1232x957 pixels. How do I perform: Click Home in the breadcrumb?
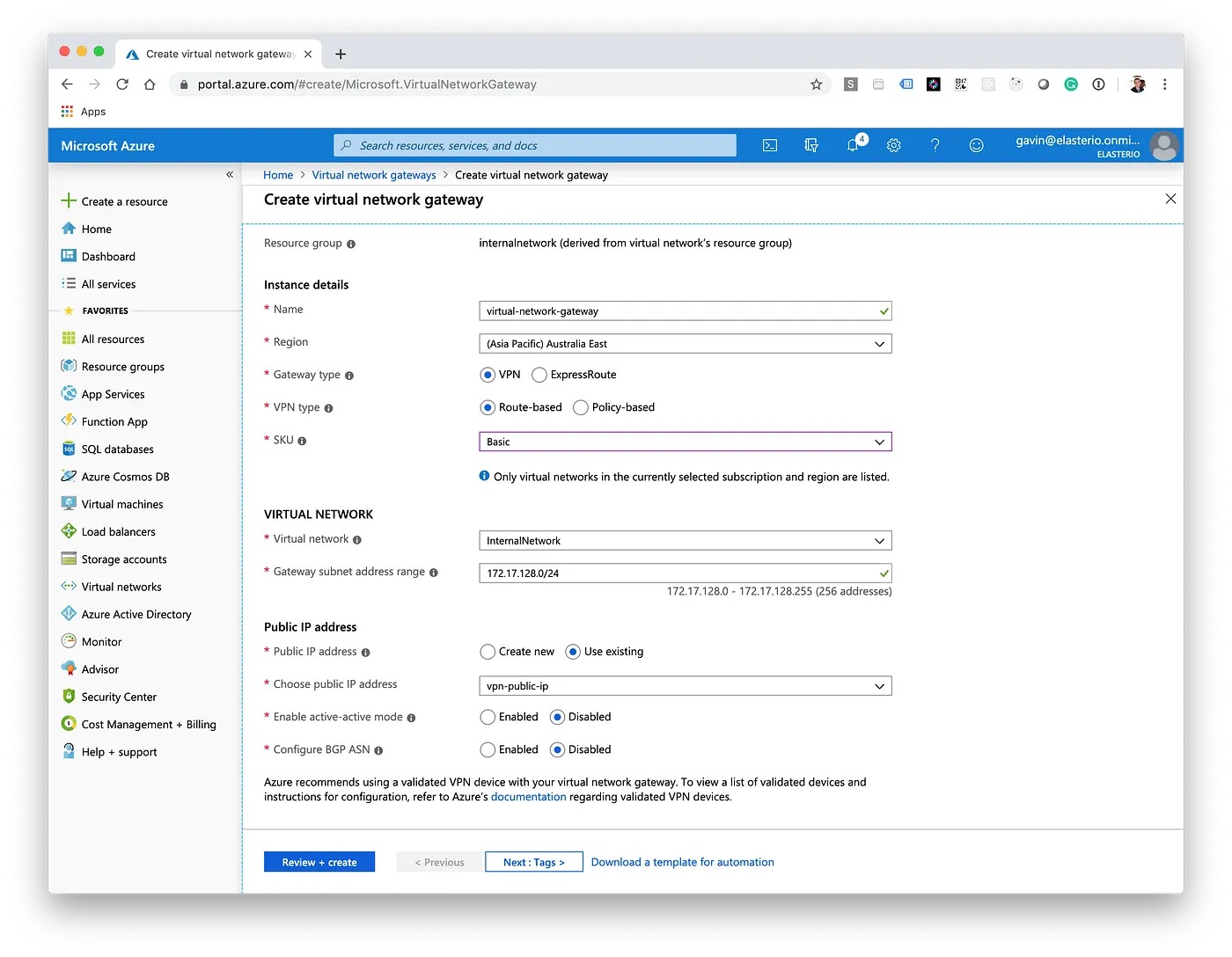278,175
